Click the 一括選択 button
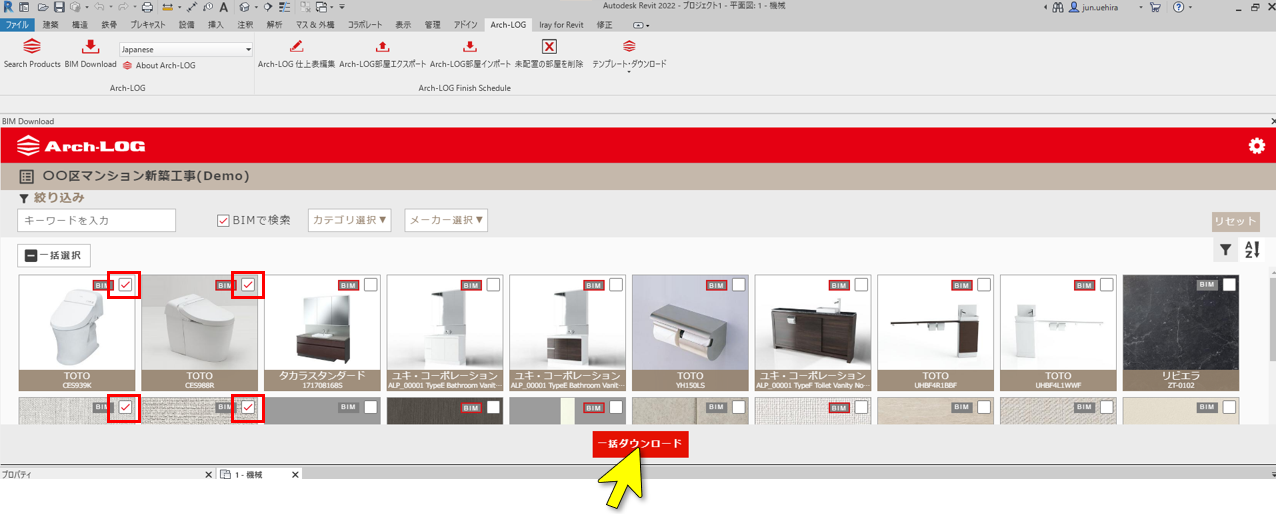This screenshot has height=514, width=1276. (x=54, y=255)
